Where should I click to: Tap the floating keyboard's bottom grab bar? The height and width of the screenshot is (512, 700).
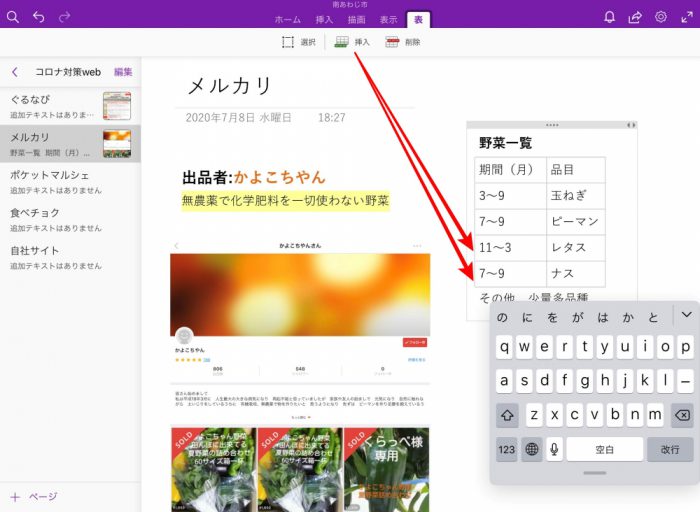point(595,473)
